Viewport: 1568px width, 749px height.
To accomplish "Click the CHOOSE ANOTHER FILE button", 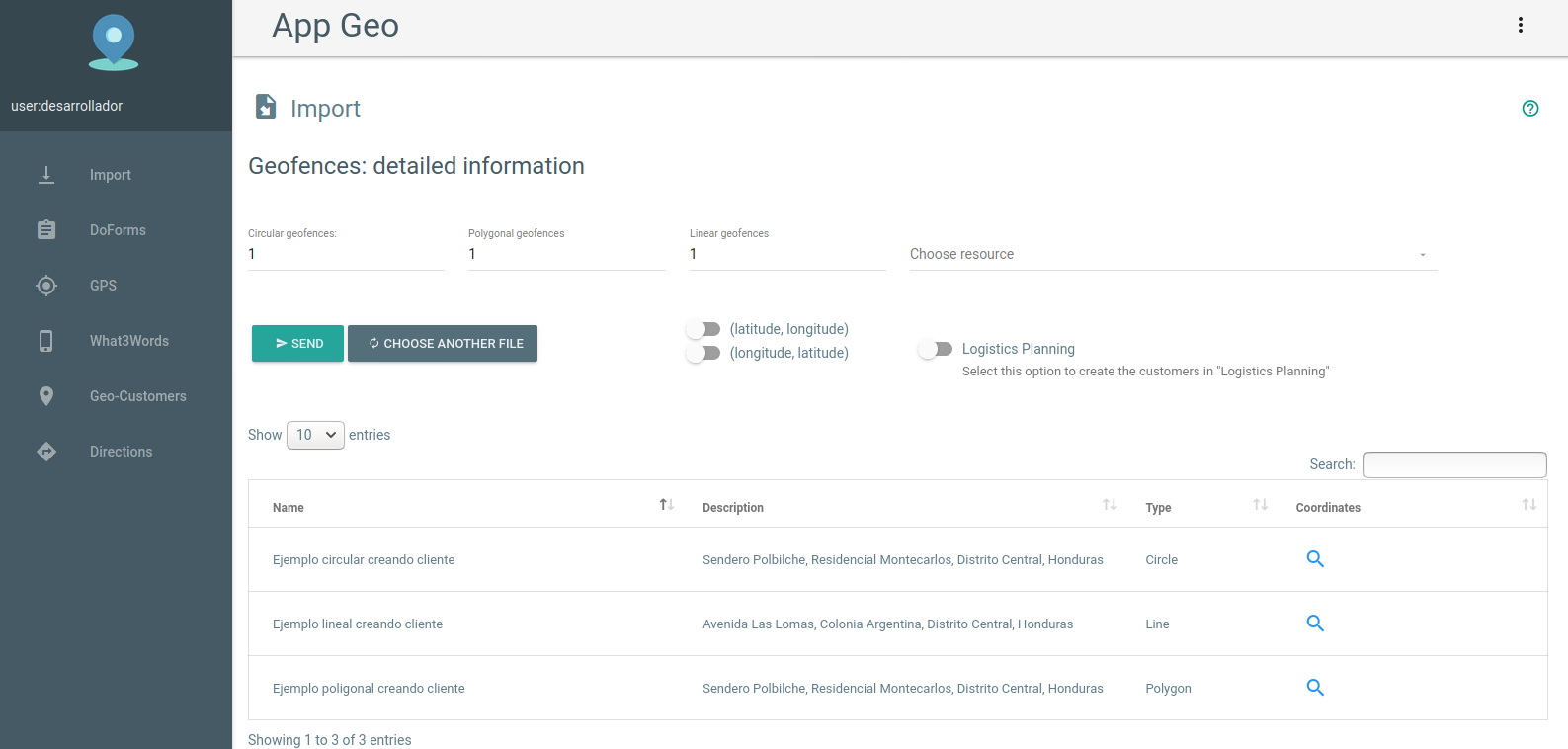I will pyautogui.click(x=443, y=344).
